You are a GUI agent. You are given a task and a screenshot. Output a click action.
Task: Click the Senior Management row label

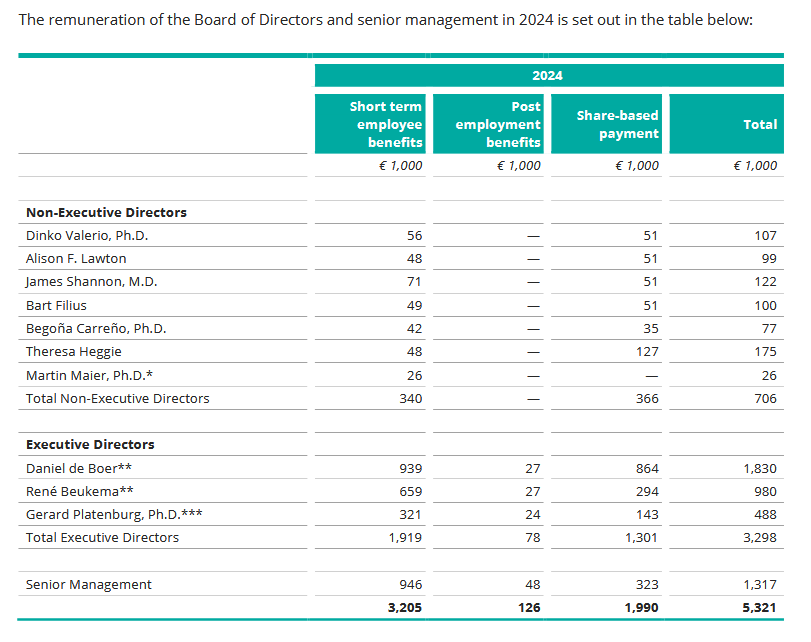[x=89, y=584]
